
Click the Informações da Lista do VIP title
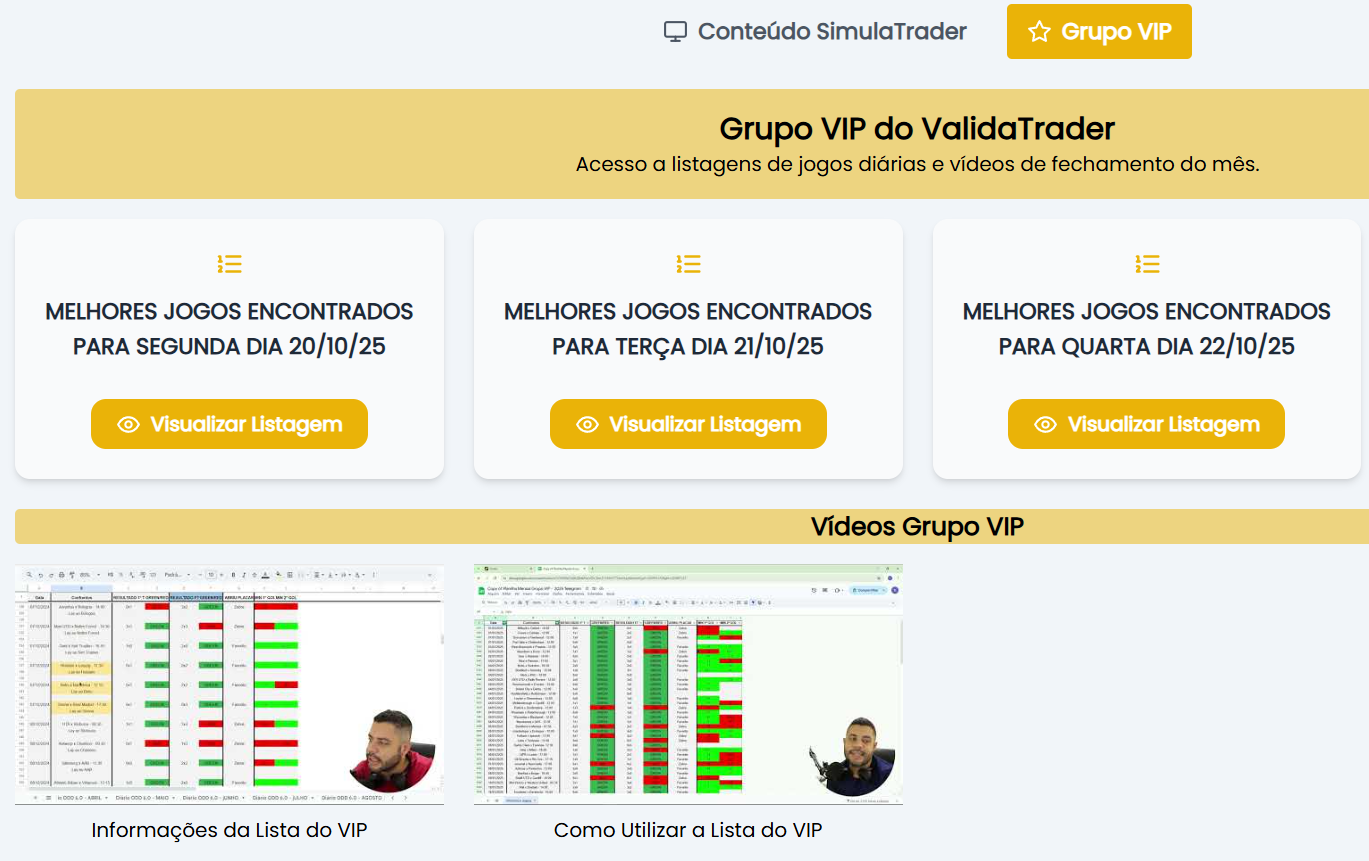coord(229,830)
